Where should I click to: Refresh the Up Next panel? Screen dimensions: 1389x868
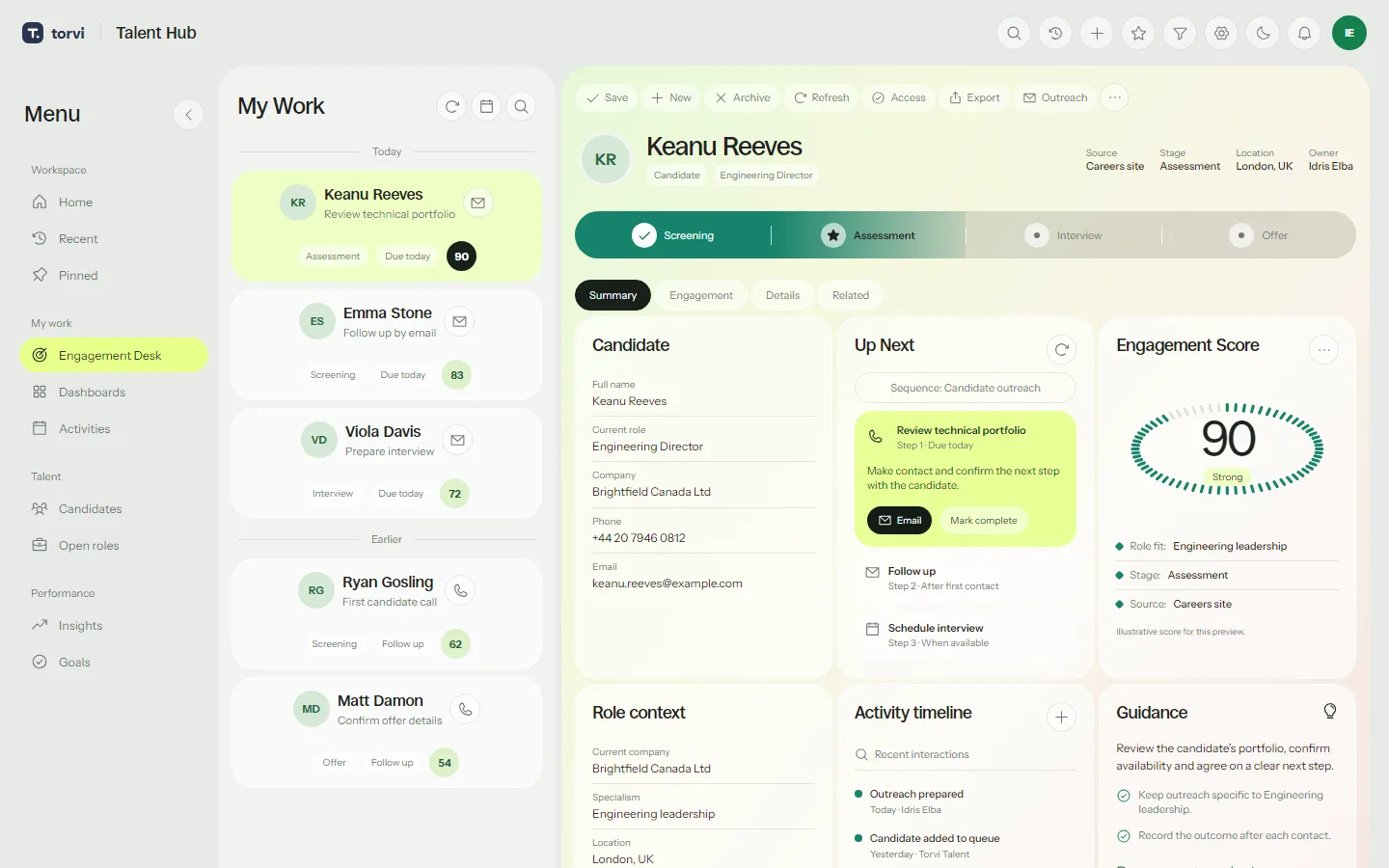point(1061,349)
